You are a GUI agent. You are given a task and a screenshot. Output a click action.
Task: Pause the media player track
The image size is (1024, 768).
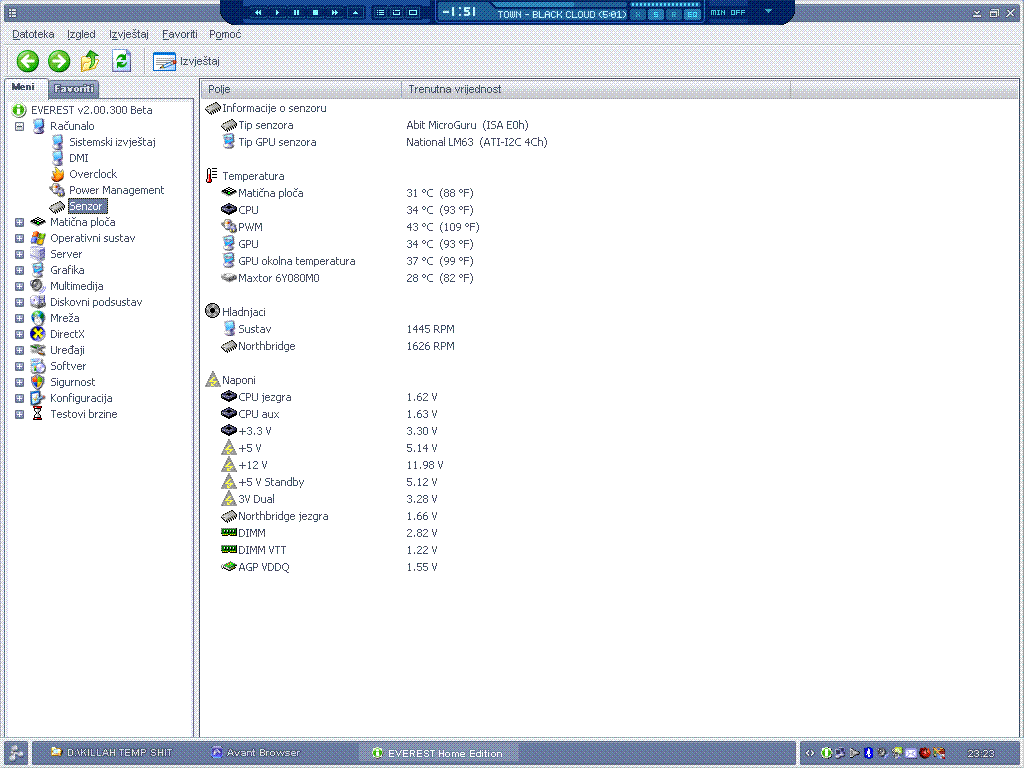[x=296, y=13]
